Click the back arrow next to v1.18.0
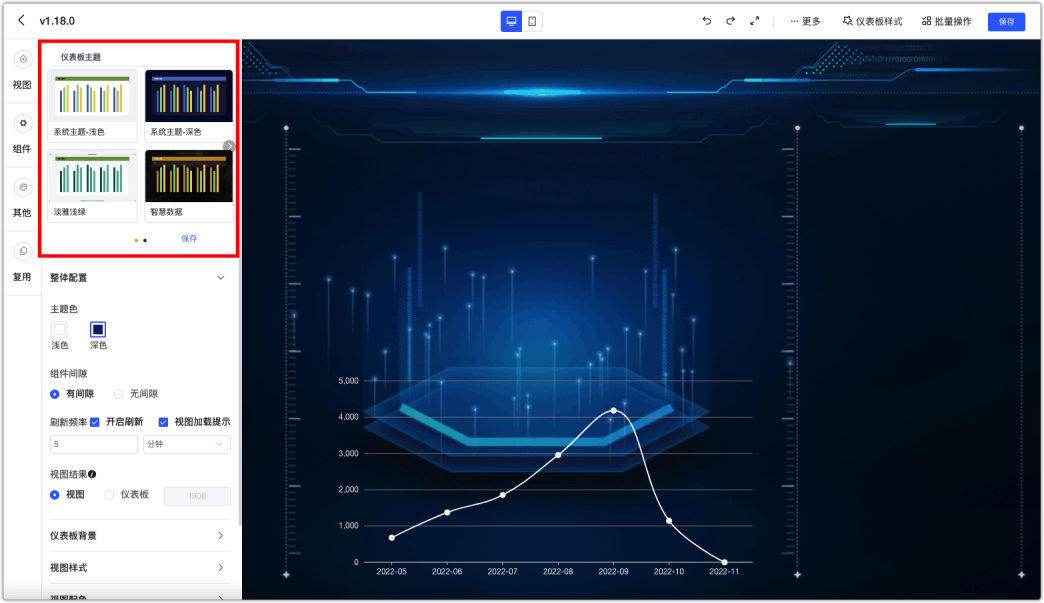The height and width of the screenshot is (603, 1044). [x=21, y=20]
